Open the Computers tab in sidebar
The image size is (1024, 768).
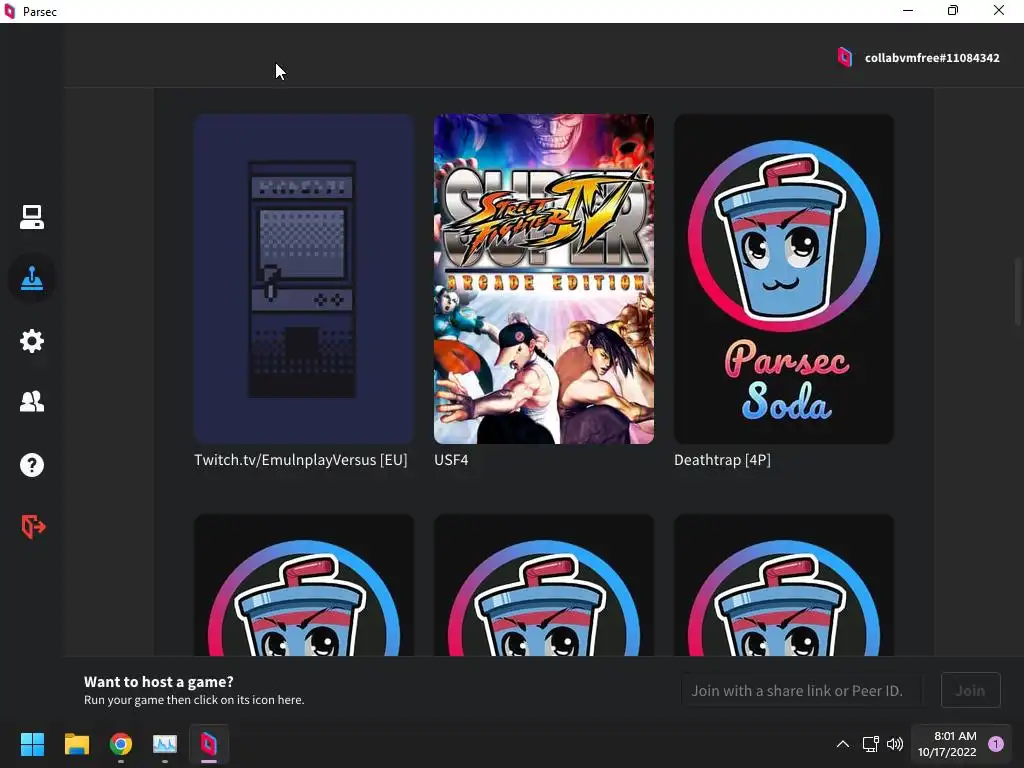tap(31, 217)
